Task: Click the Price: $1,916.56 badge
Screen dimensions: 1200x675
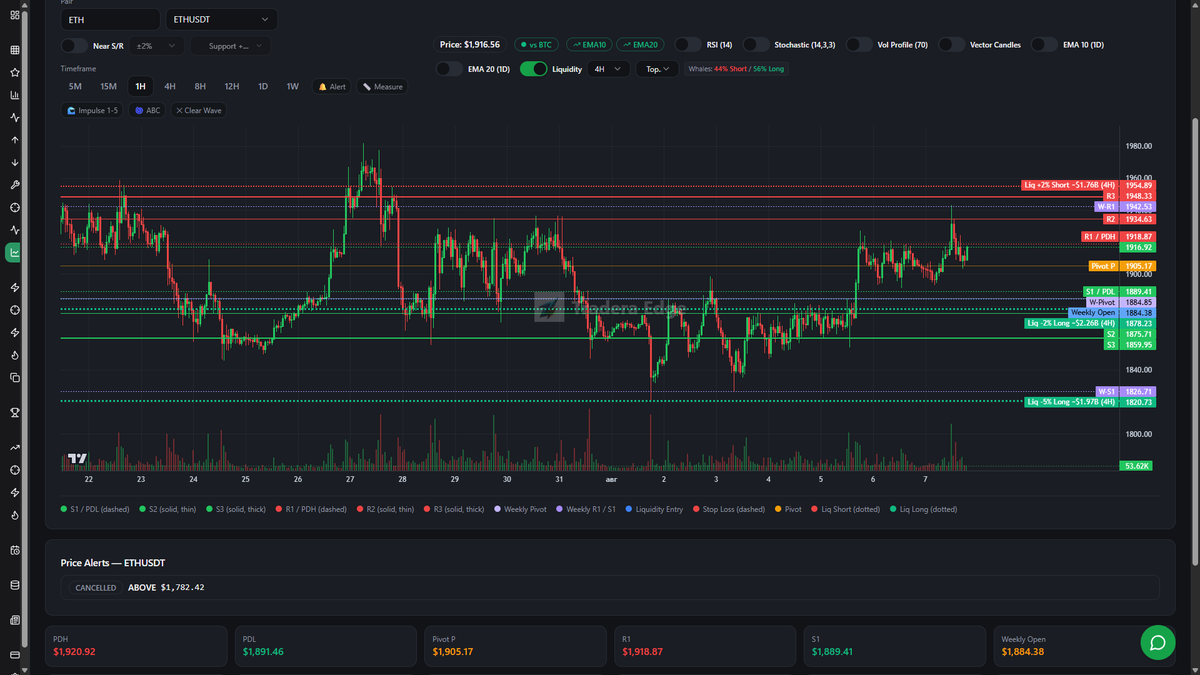Action: tap(469, 45)
